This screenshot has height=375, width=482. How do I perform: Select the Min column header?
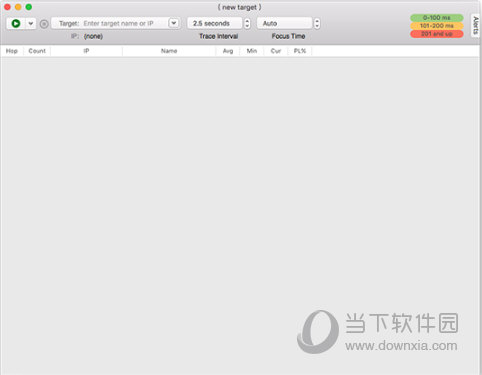[x=252, y=51]
